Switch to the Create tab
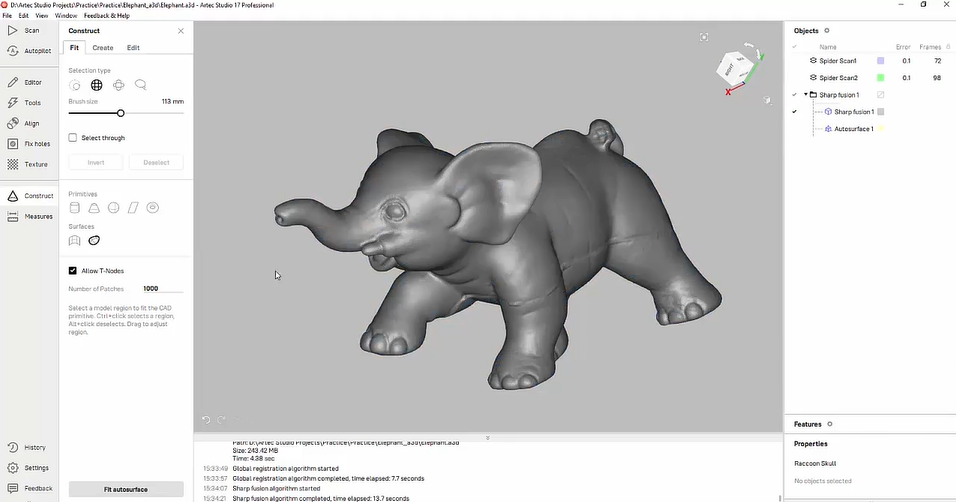 (x=102, y=48)
